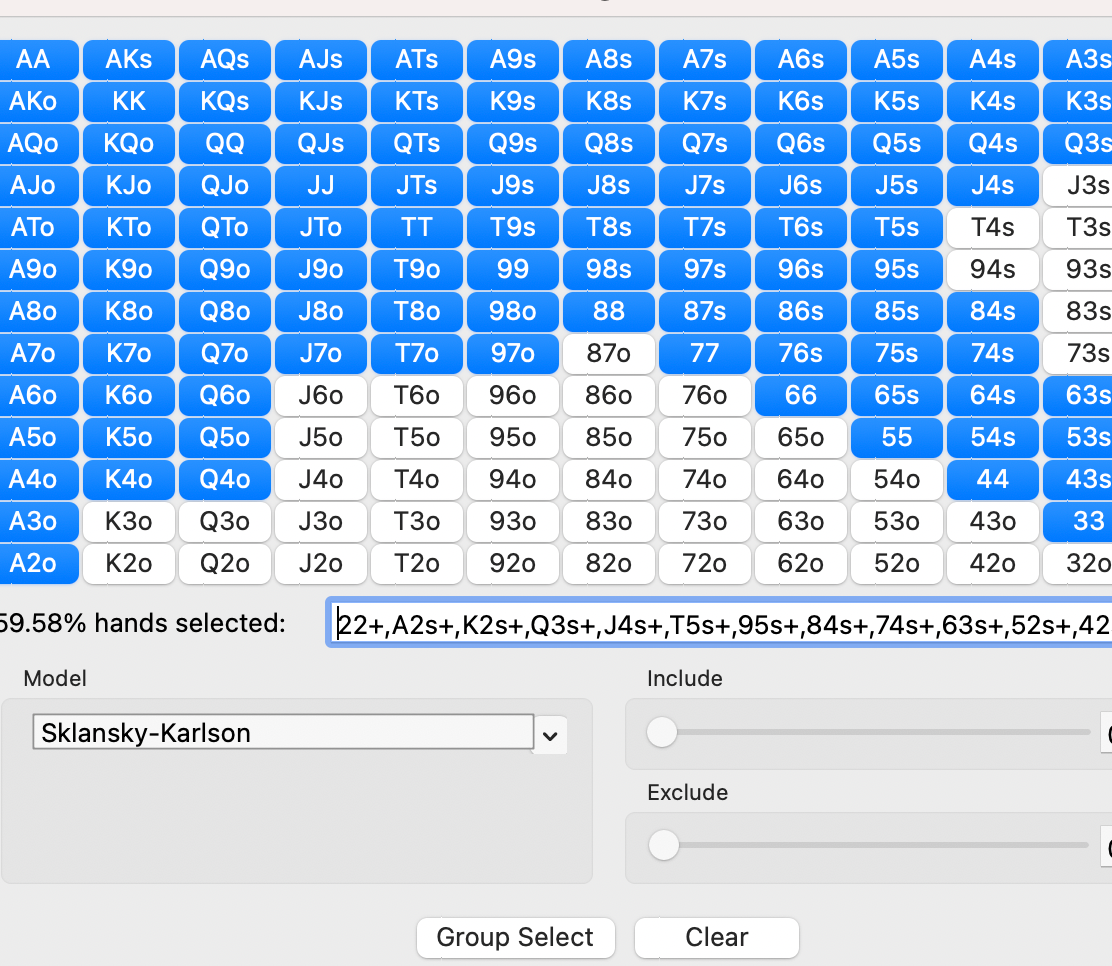
Task: Deselect the JTs hand cell
Action: click(x=417, y=186)
